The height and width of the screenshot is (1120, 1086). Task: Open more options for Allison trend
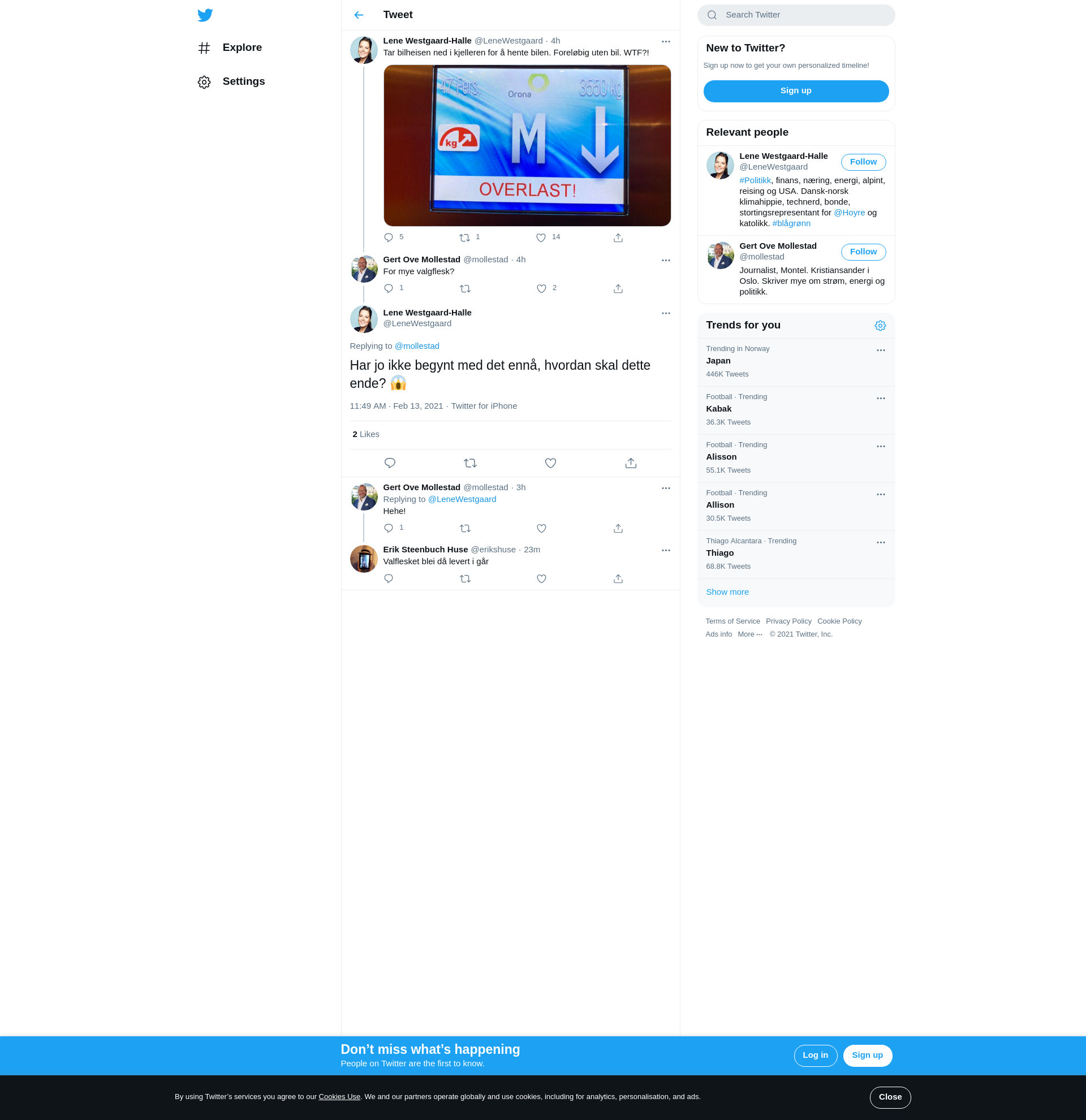coord(881,494)
